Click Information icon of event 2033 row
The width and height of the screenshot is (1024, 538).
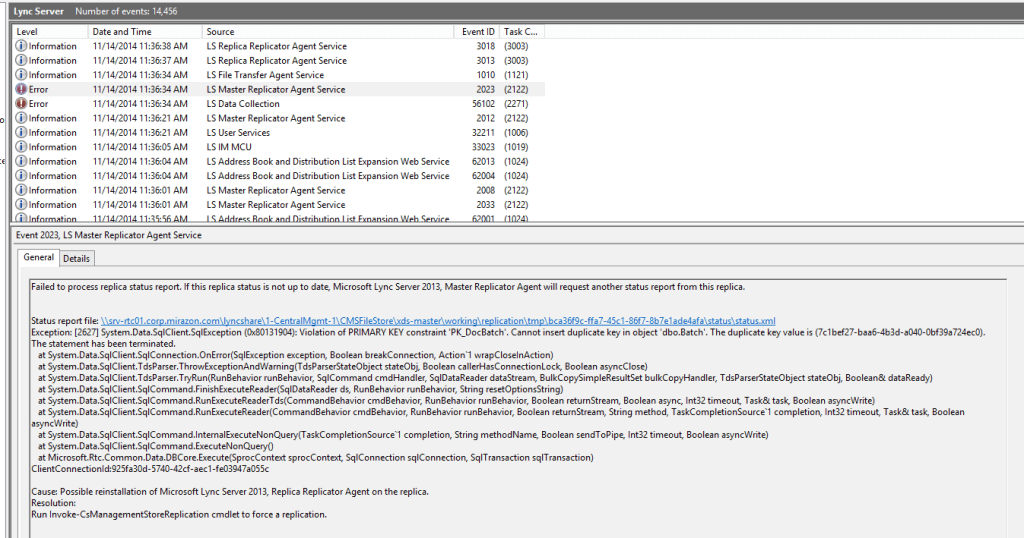point(21,204)
